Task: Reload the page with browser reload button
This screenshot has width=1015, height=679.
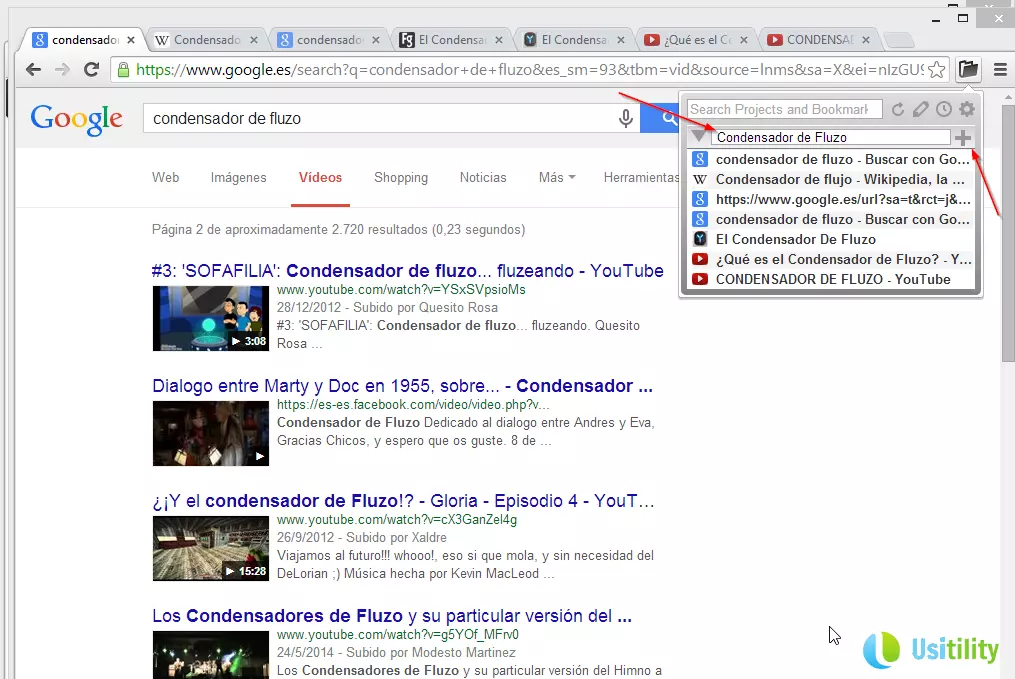Action: 91,70
